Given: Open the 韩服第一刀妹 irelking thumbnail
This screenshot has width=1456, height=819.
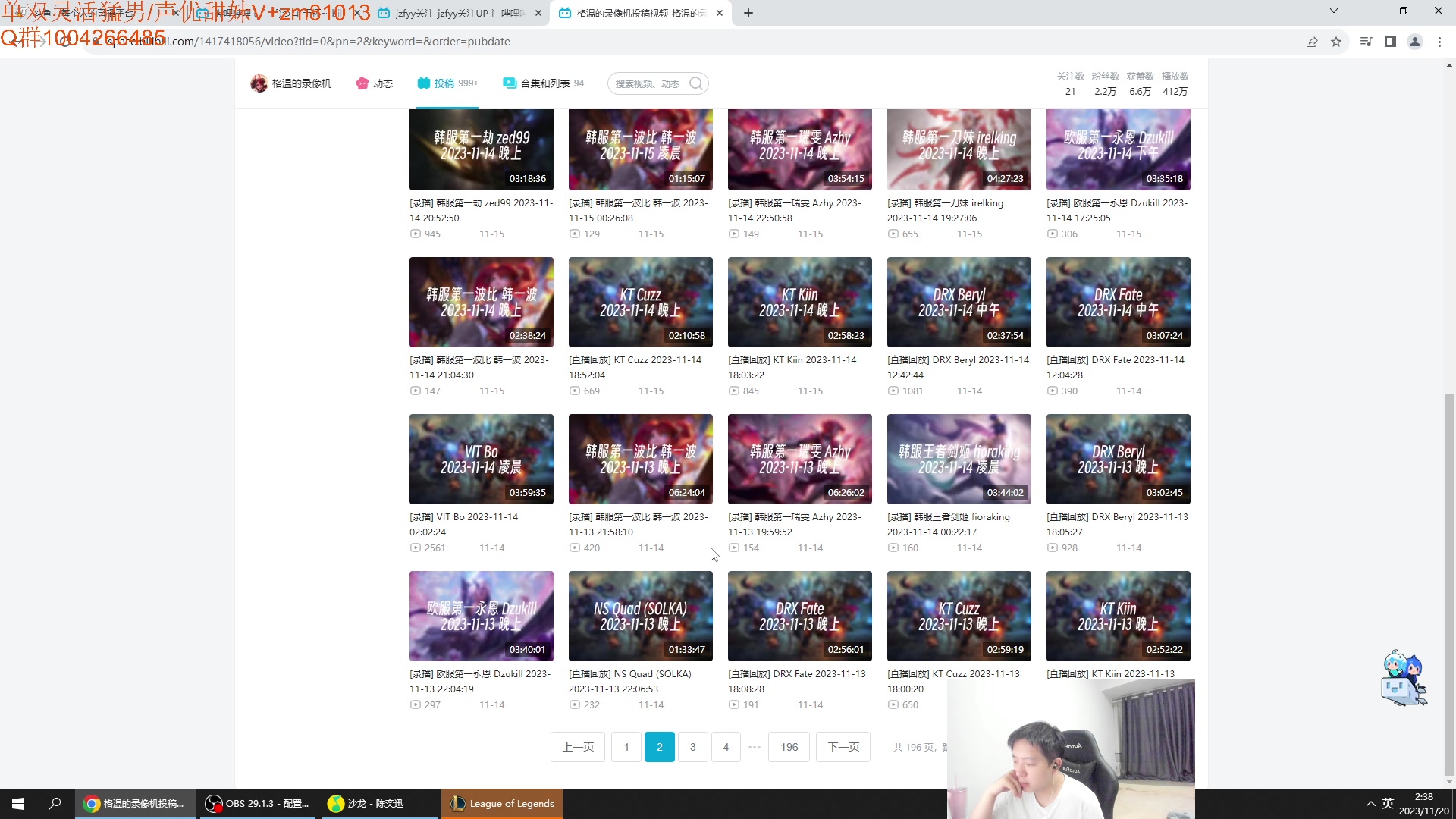Looking at the screenshot, I should (959, 149).
